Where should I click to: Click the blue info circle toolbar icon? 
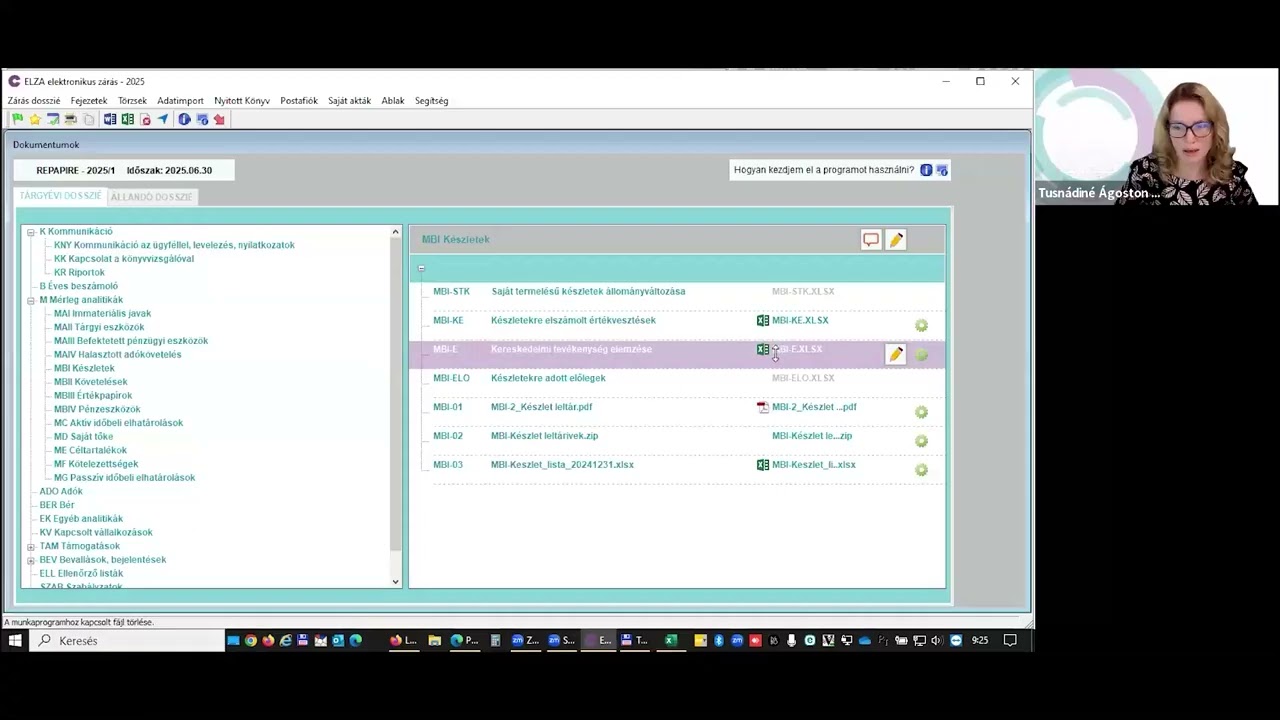tap(184, 119)
